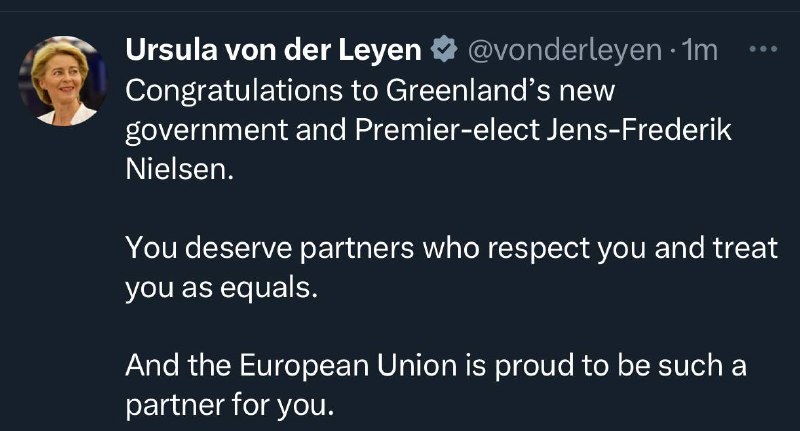Click the word Congratulations in the post
The width and height of the screenshot is (800, 431).
[x=234, y=91]
